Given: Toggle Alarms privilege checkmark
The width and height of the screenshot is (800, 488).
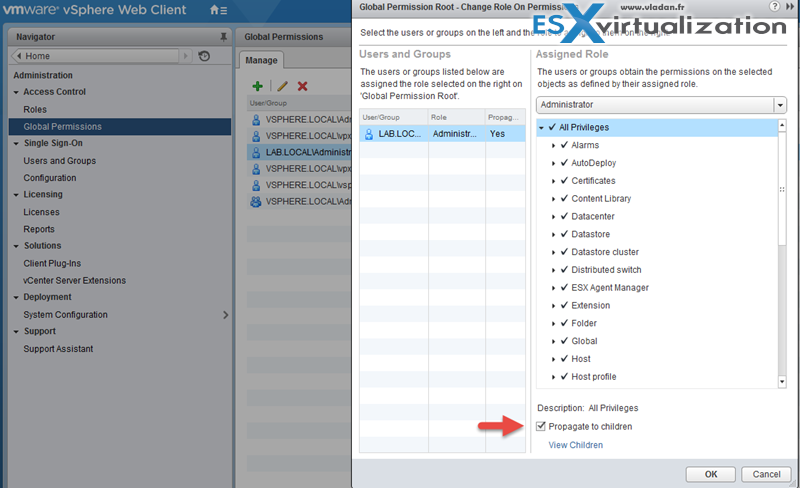Looking at the screenshot, I should [564, 145].
